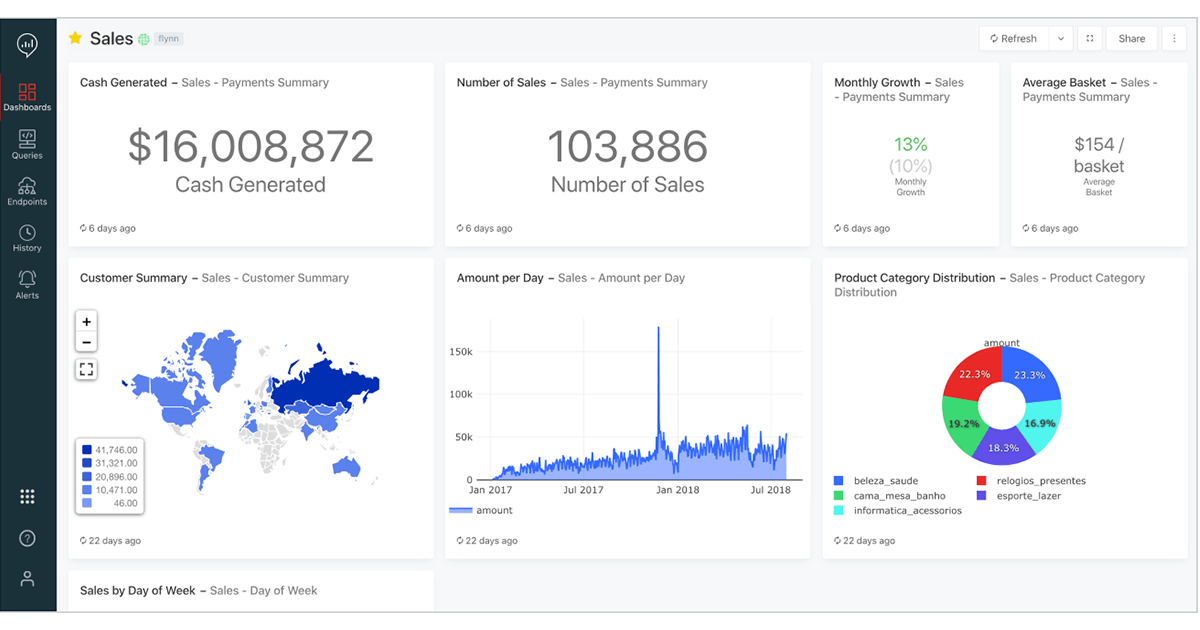The height and width of the screenshot is (630, 1200).
Task: Toggle the map fullscreen view
Action: point(87,370)
